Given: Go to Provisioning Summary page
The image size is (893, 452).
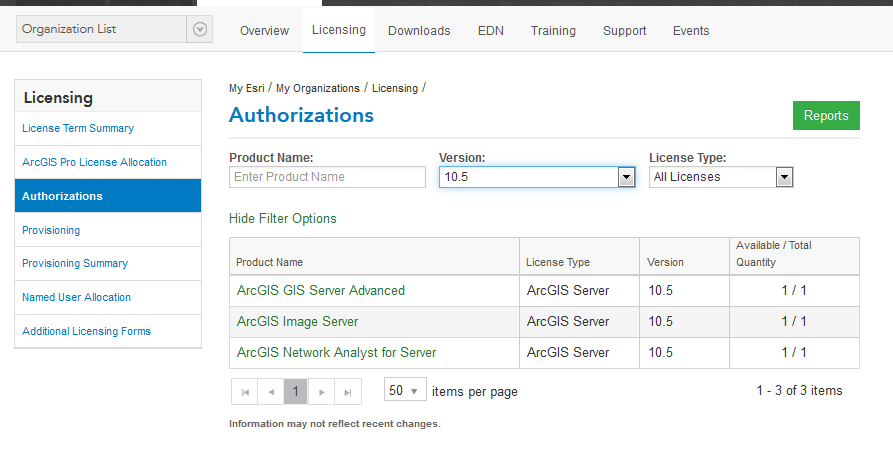Looking at the screenshot, I should 75,263.
